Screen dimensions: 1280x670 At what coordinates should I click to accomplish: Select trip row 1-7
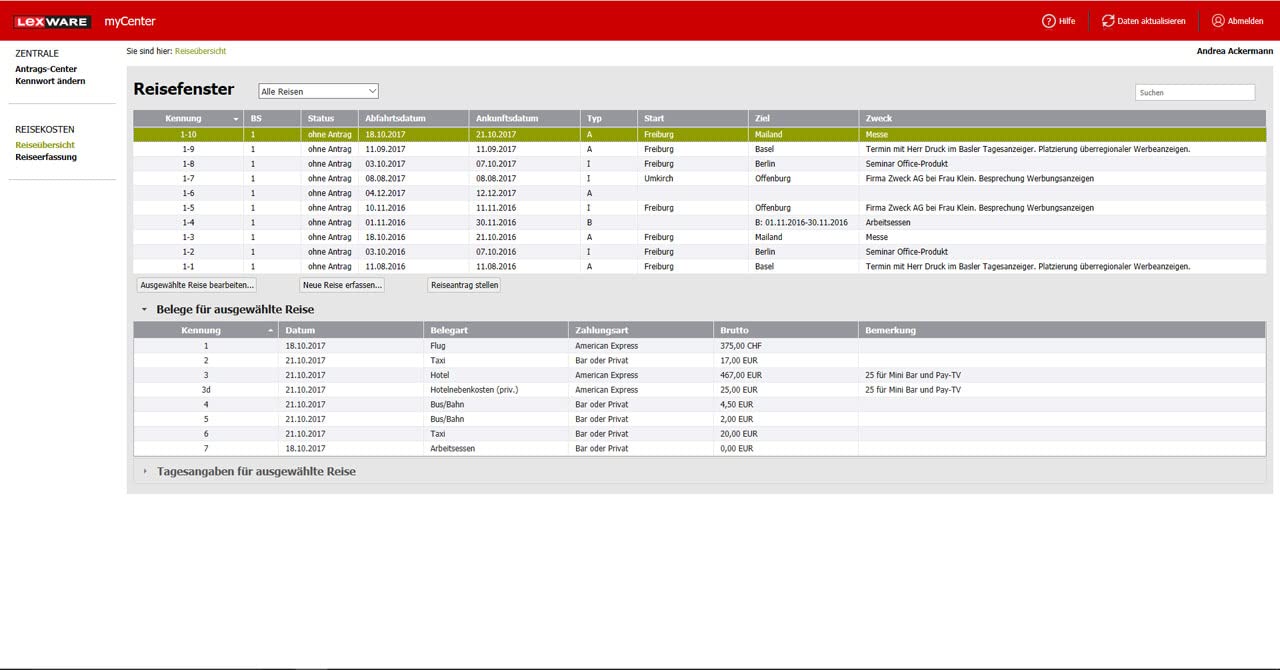[x=700, y=178]
